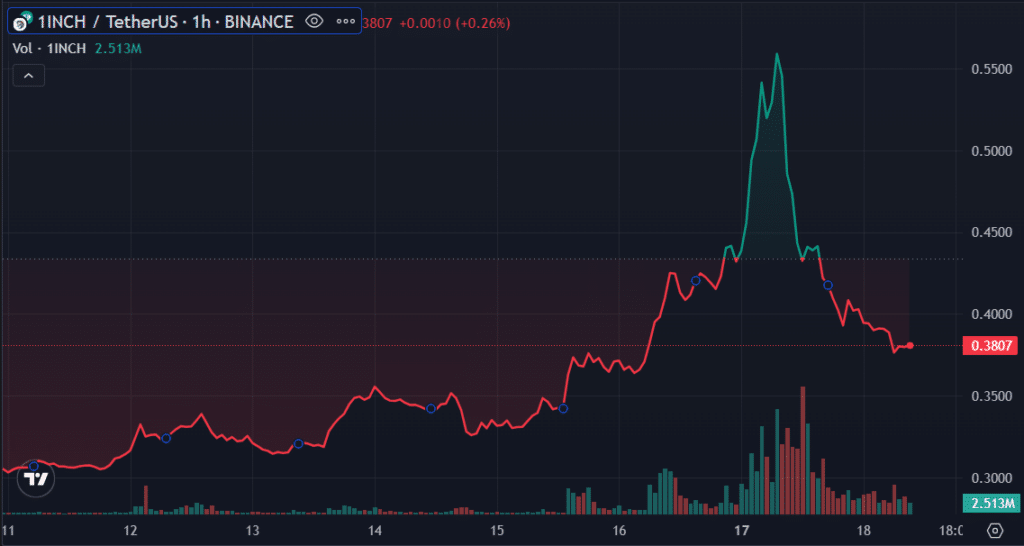Image resolution: width=1024 pixels, height=546 pixels.
Task: Open the three-dots more options menu
Action: (345, 22)
